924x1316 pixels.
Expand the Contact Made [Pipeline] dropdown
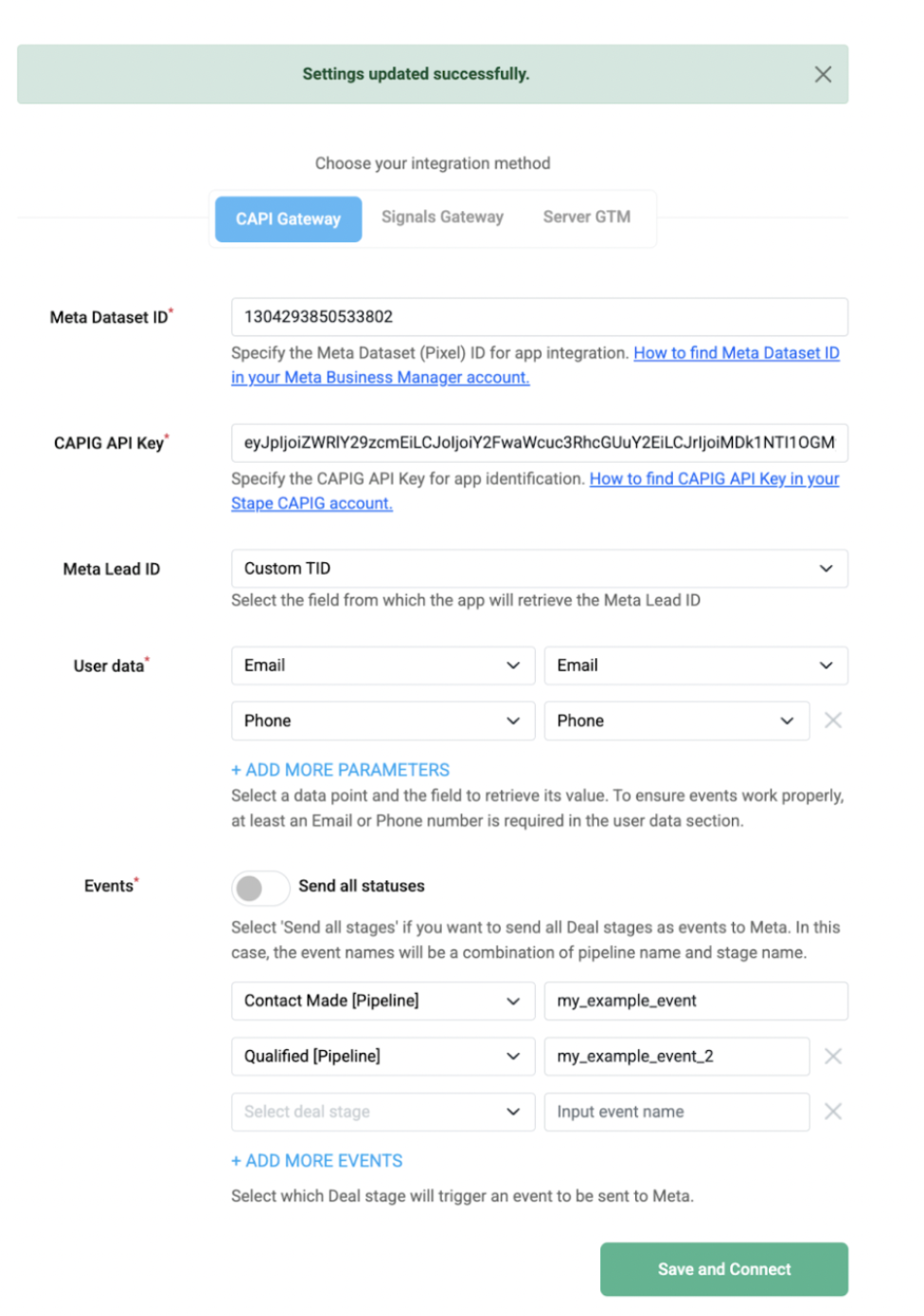pos(382,1001)
